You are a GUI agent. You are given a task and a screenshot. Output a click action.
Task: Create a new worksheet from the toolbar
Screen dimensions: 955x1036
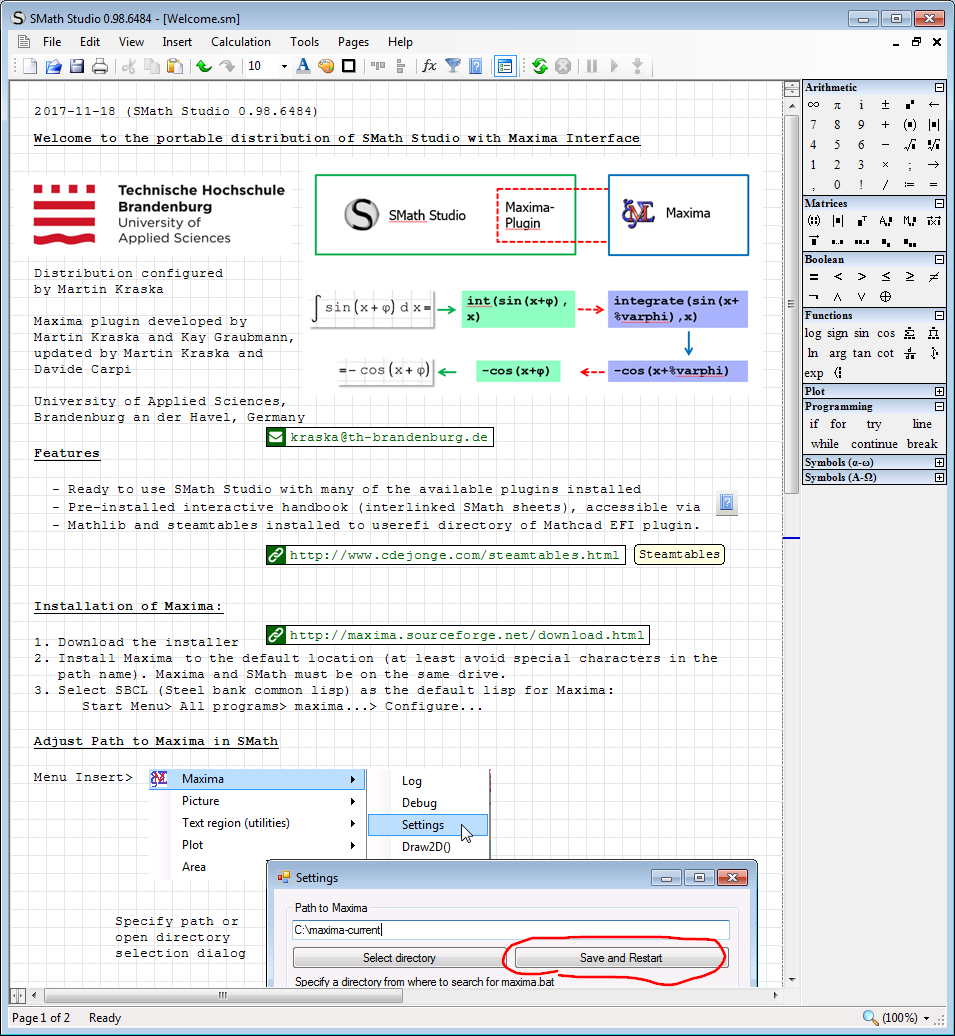coord(30,66)
